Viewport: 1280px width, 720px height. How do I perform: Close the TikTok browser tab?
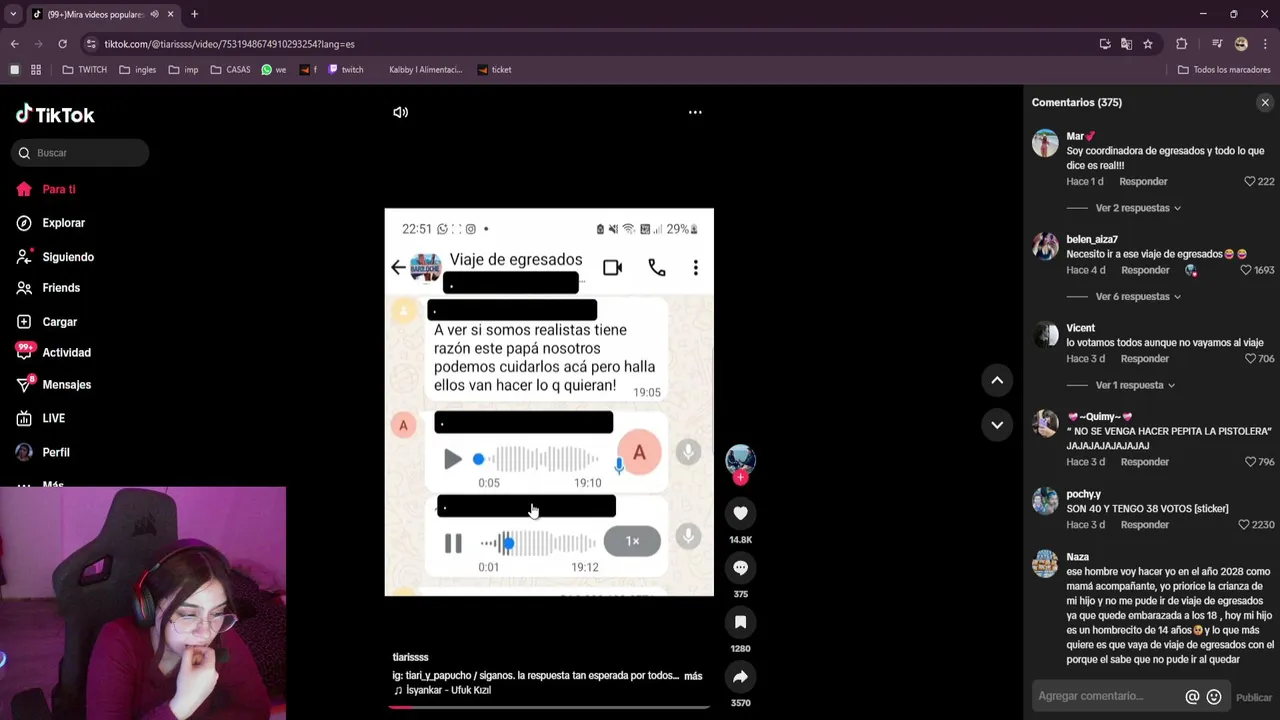click(170, 14)
